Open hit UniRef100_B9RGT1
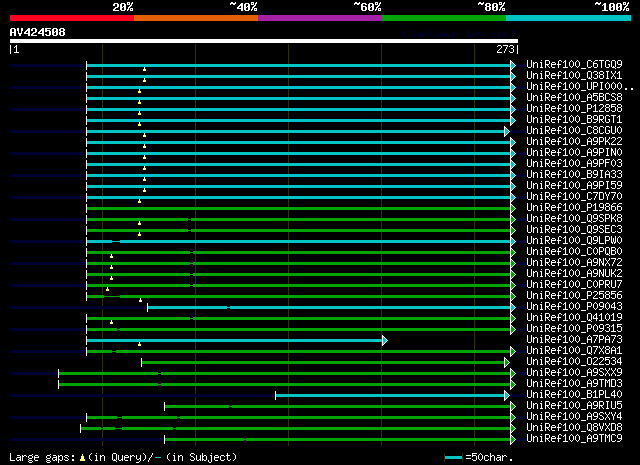The height and width of the screenshot is (465, 640). coord(574,120)
